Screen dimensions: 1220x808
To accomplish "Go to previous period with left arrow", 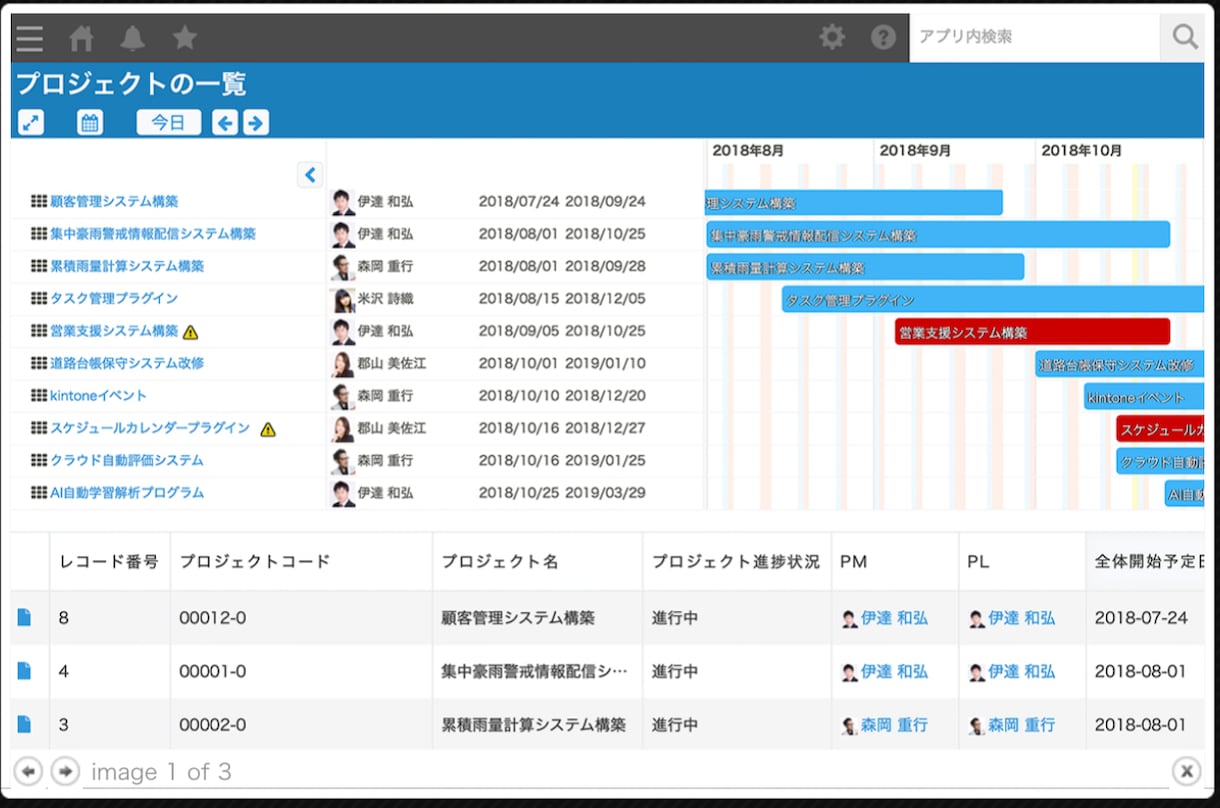I will [x=225, y=123].
